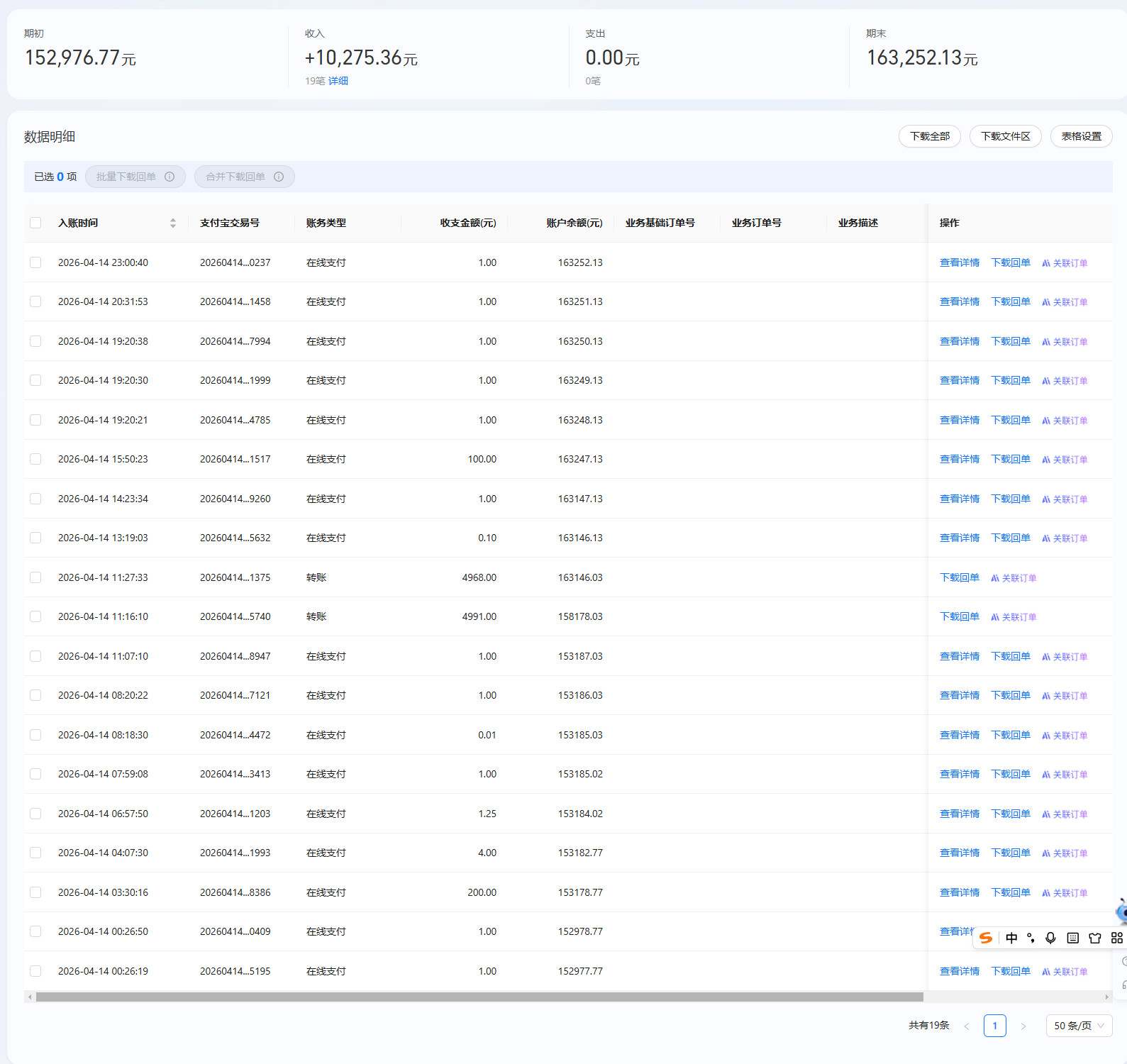Select page 1 in the pagination
Viewport: 1127px width, 1064px height.
coord(994,1026)
